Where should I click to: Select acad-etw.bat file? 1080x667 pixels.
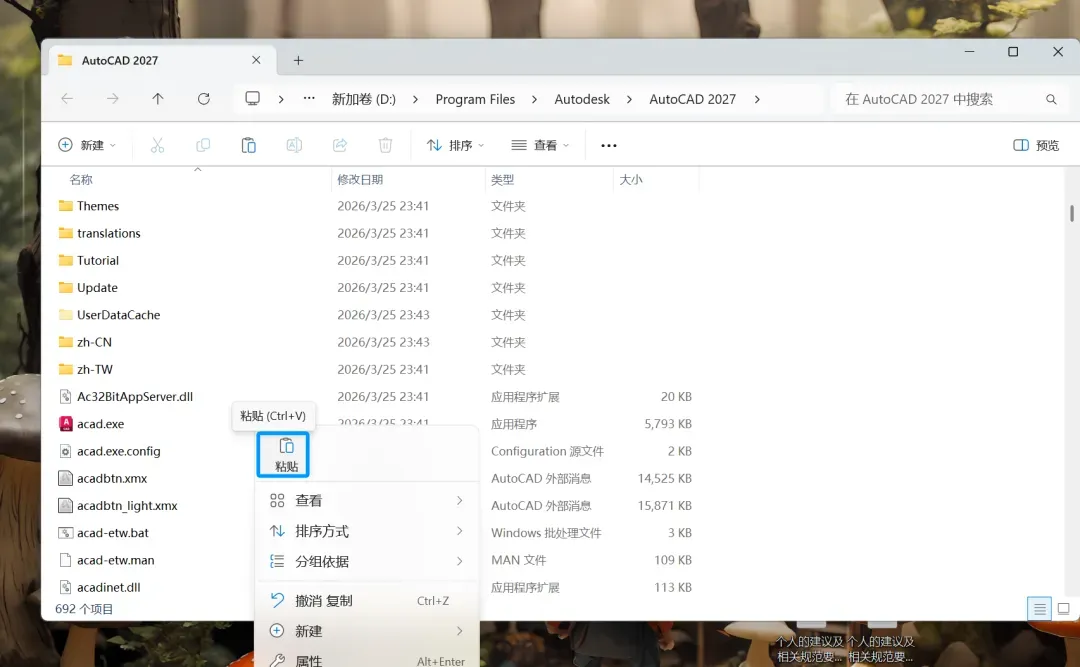(x=113, y=533)
